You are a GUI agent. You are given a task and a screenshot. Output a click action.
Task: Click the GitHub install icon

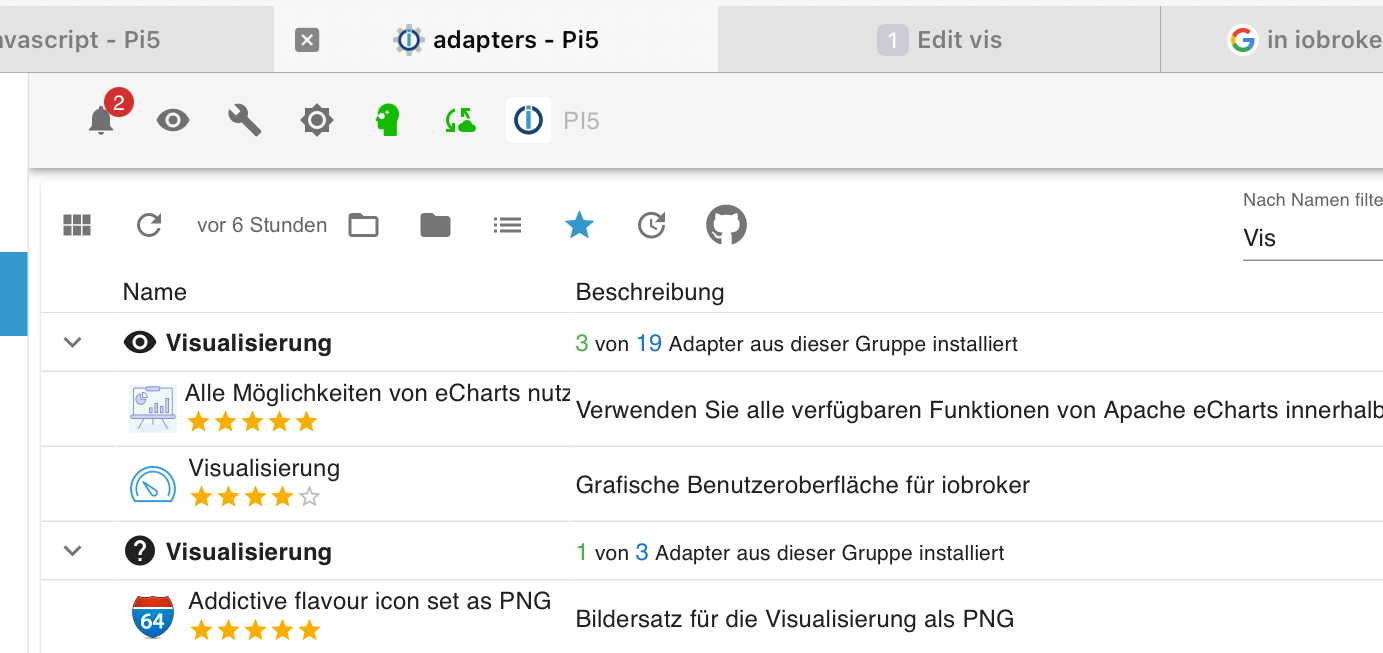tap(726, 226)
